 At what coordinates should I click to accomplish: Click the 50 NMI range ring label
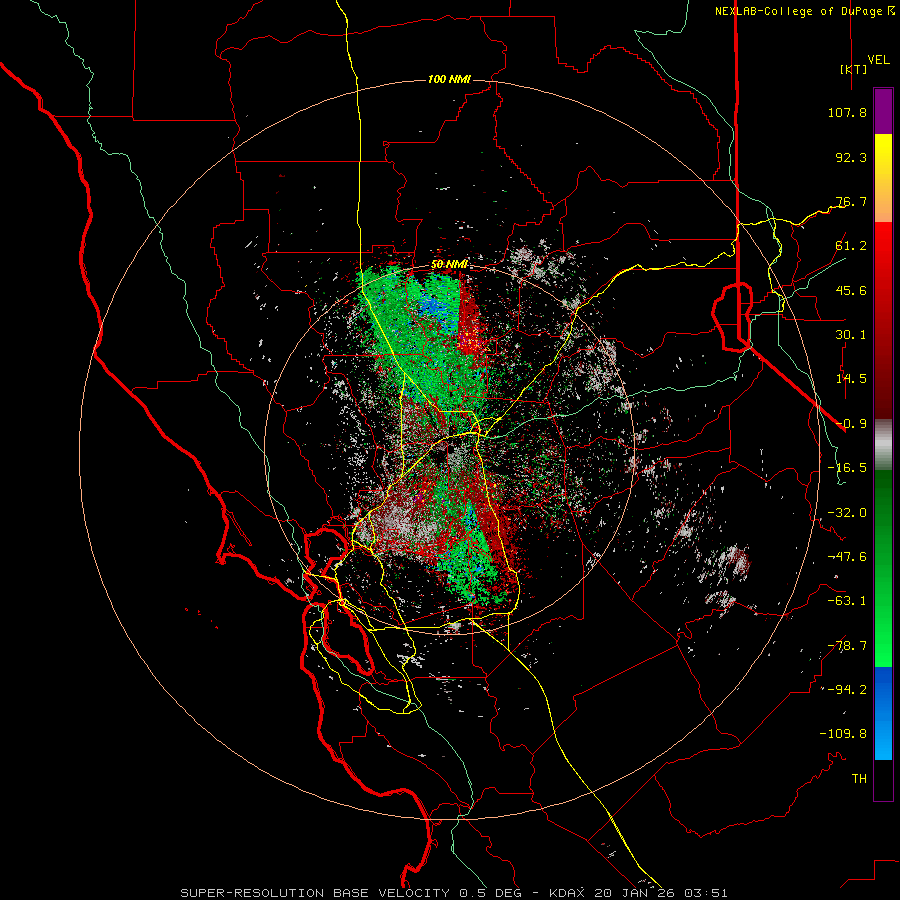449,264
